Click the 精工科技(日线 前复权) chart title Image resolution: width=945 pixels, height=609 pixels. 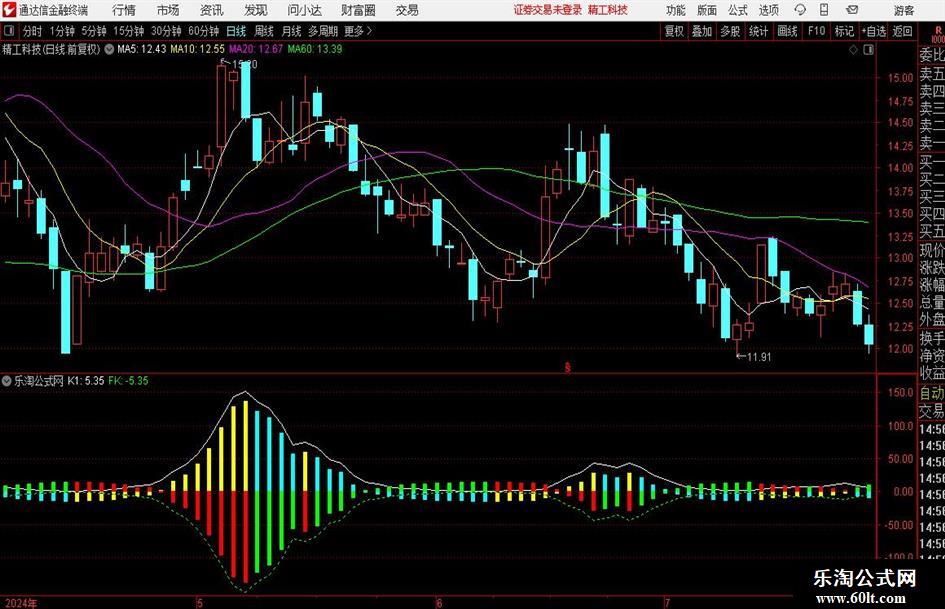[x=51, y=49]
